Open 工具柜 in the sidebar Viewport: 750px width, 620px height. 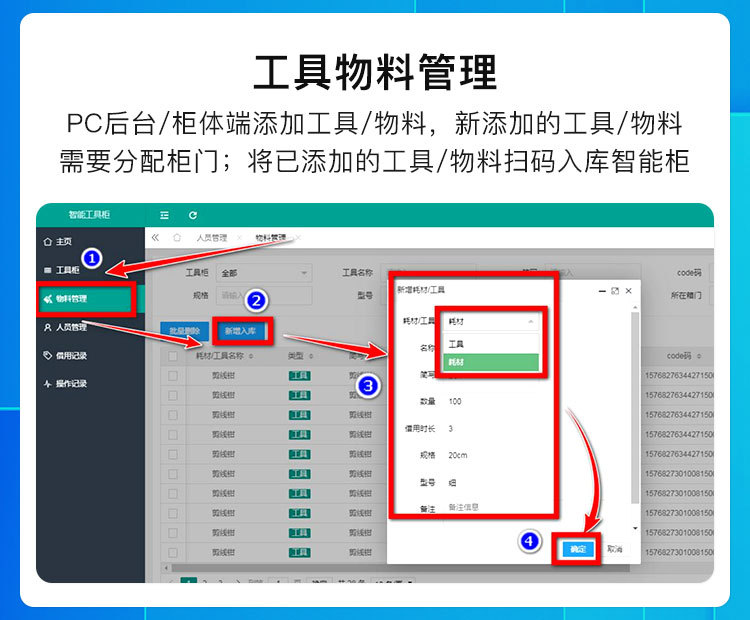(62, 270)
